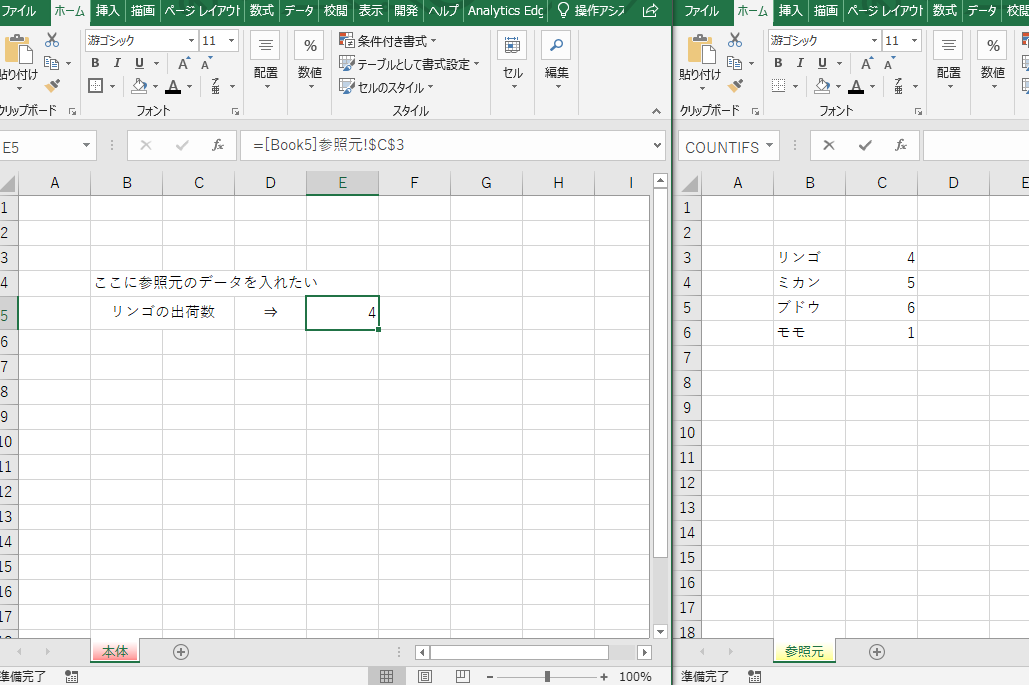Click insert function fx in left window
The width and height of the screenshot is (1029, 685).
coord(218,145)
